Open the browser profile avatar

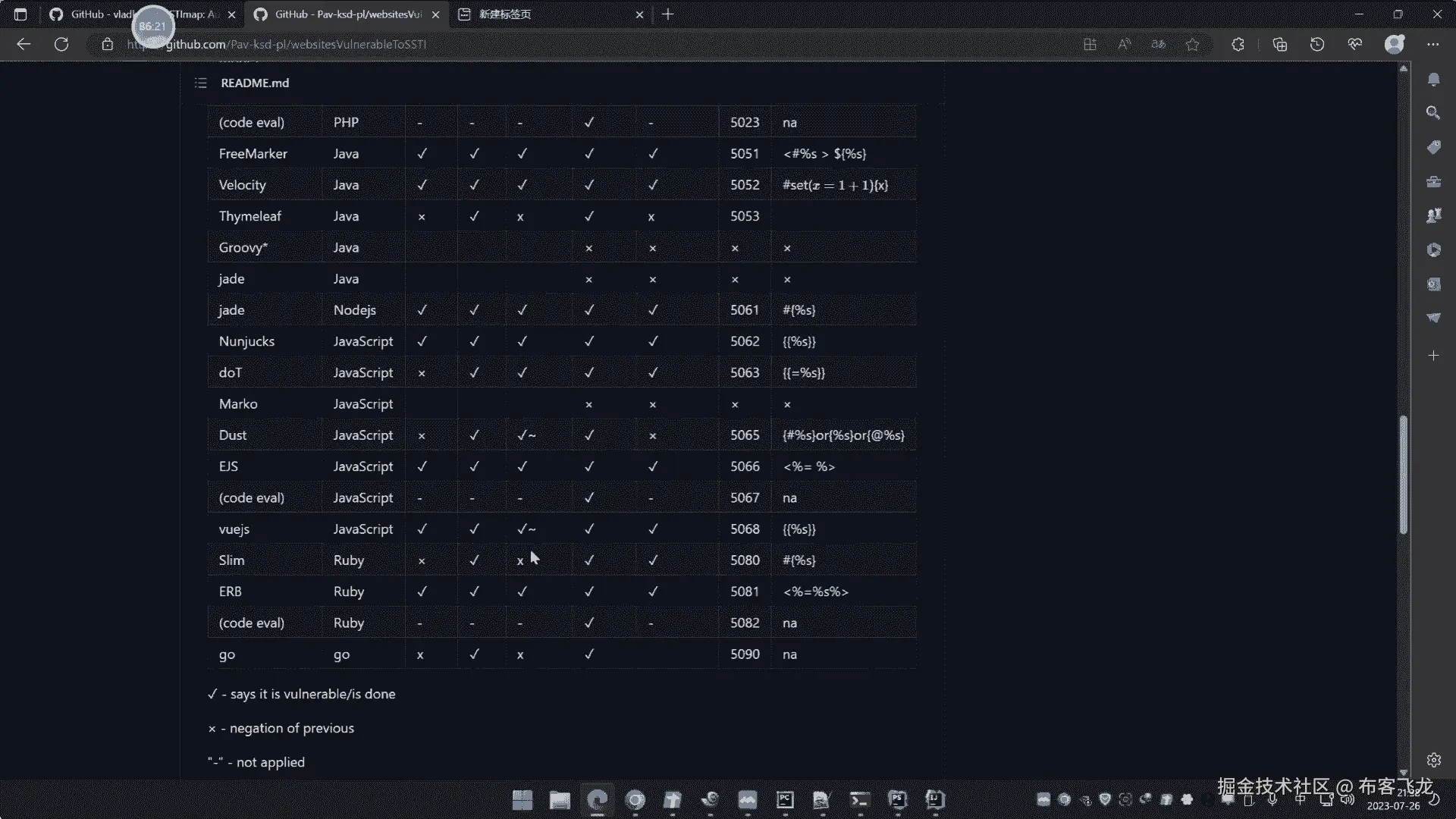tap(1394, 44)
